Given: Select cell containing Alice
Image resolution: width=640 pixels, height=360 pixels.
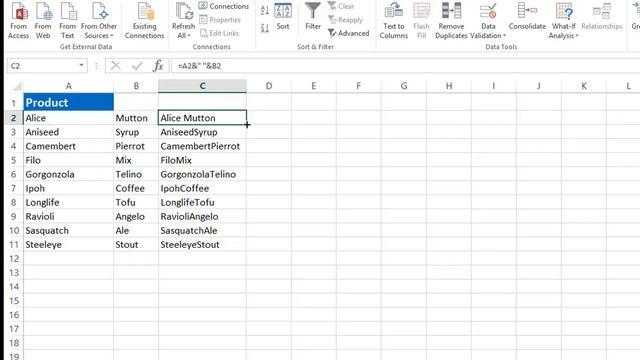Looking at the screenshot, I should (69, 118).
